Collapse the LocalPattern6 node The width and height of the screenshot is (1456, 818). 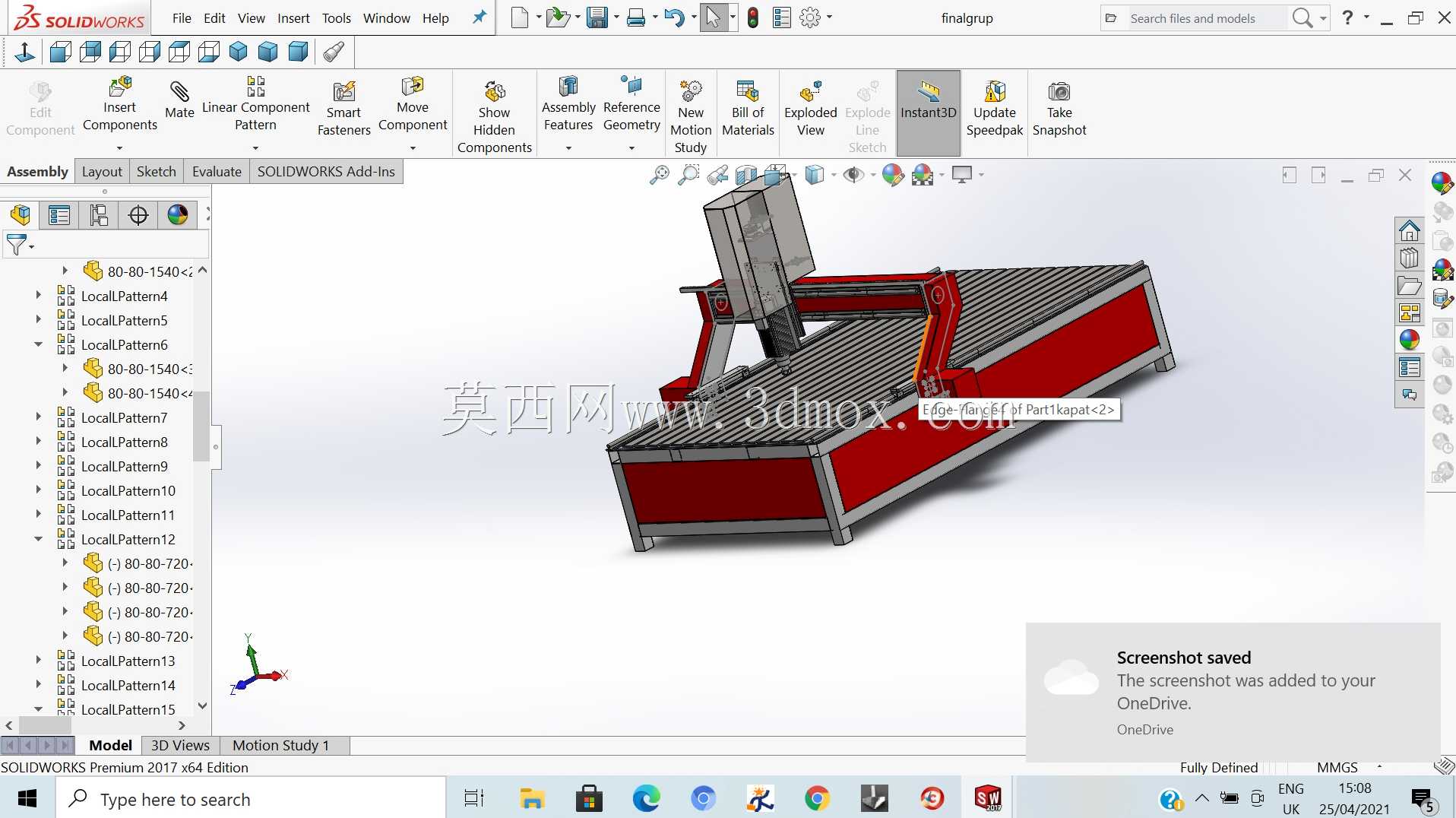[38, 344]
